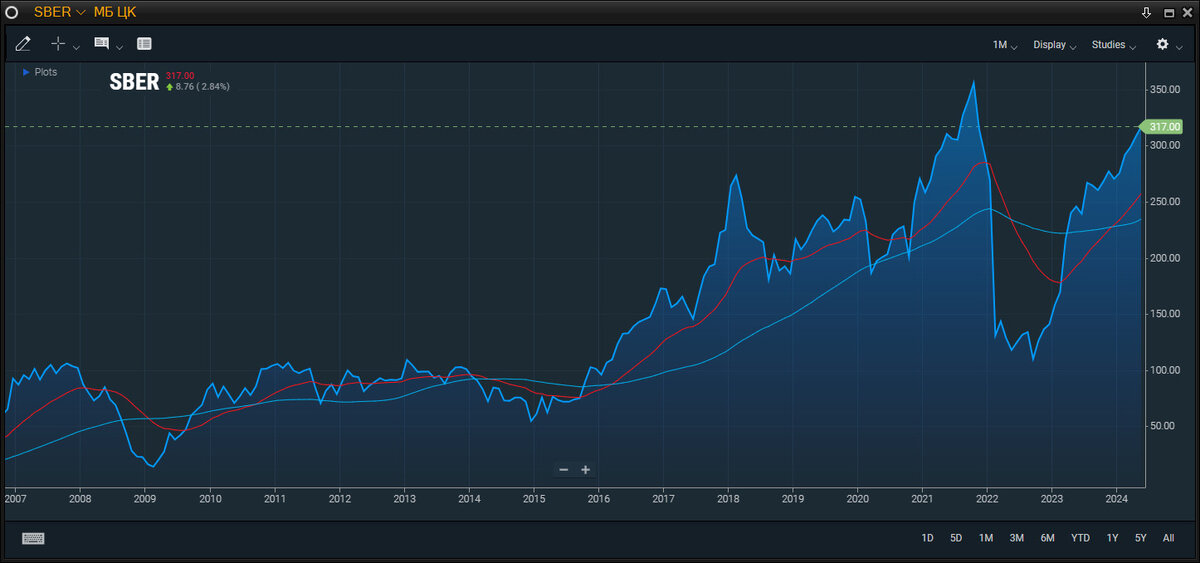Click the МБ ЦК exchange label

coord(115,12)
